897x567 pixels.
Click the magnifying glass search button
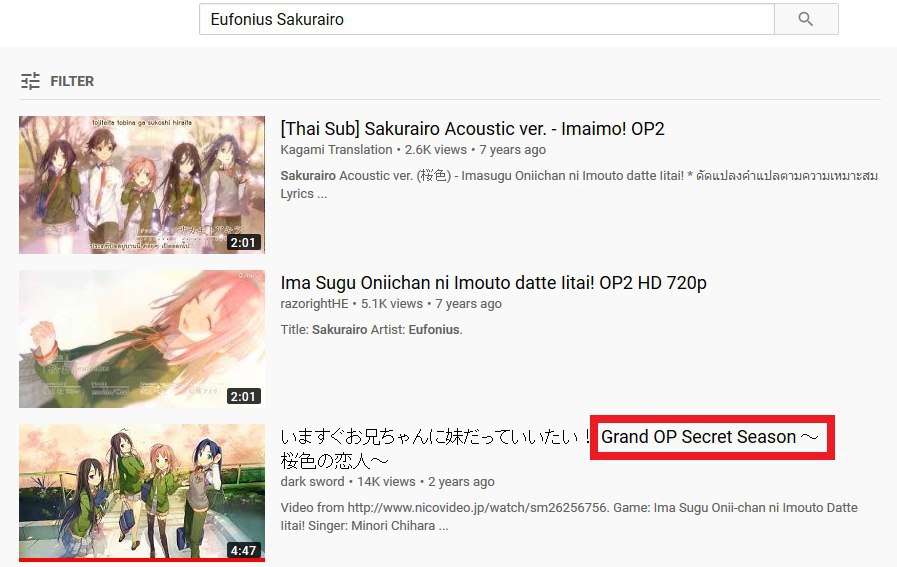tap(806, 19)
